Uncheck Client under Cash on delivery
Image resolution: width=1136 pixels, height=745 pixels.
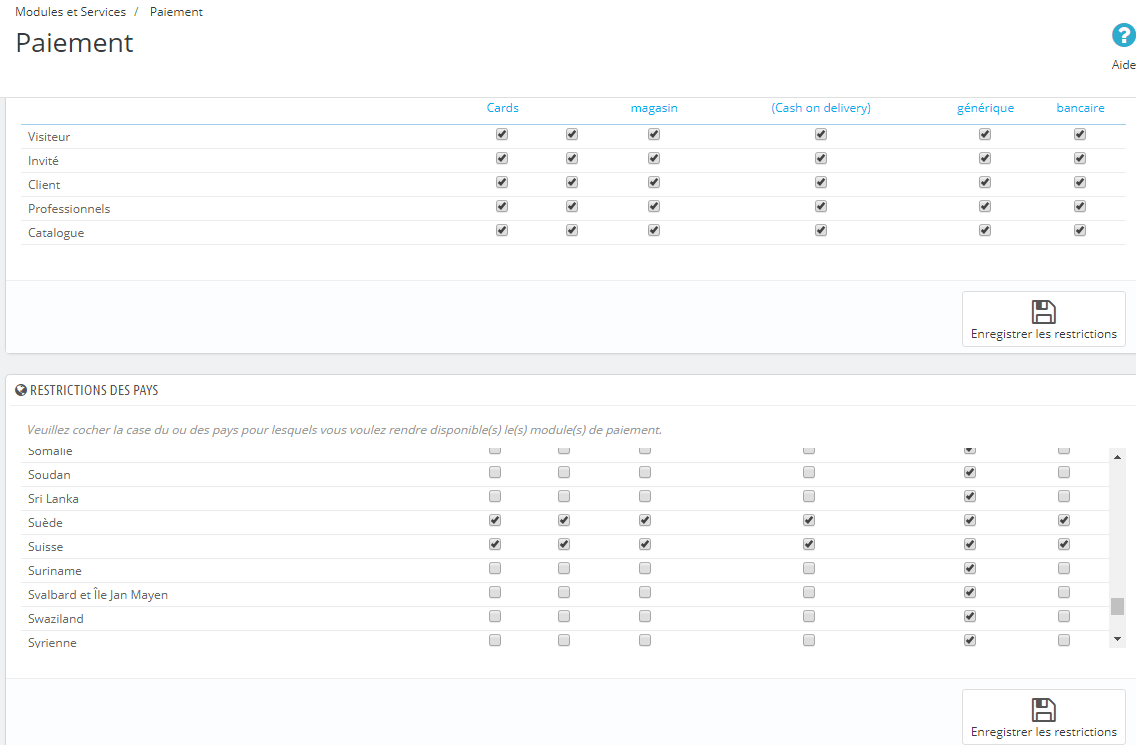coord(821,182)
